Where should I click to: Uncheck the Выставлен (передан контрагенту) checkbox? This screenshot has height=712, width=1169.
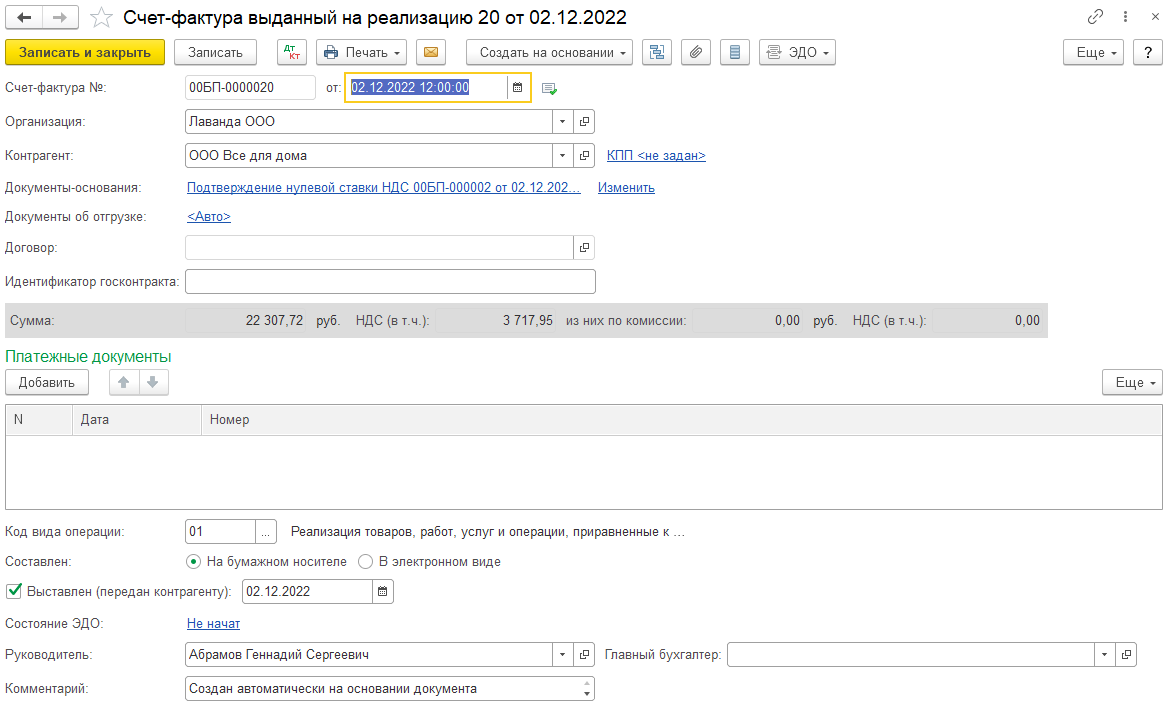pyautogui.click(x=13, y=591)
